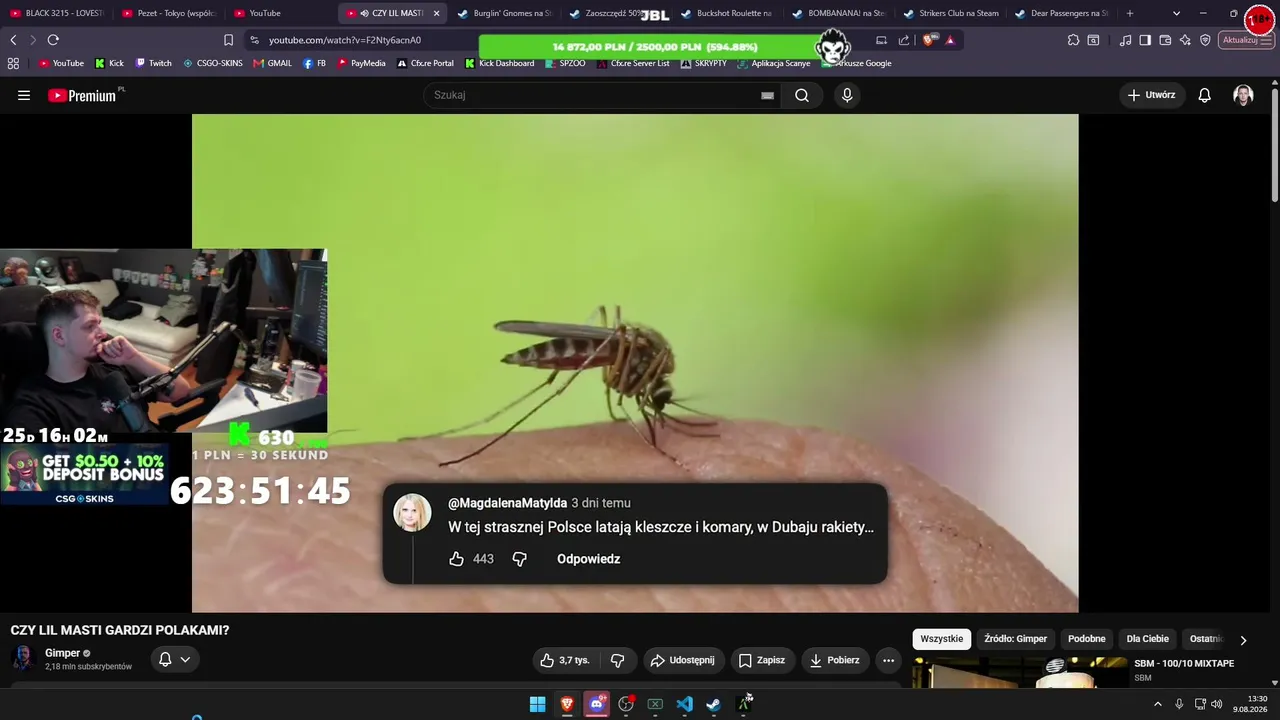Open YouTube notifications bell
1280x720 pixels.
coord(1205,95)
